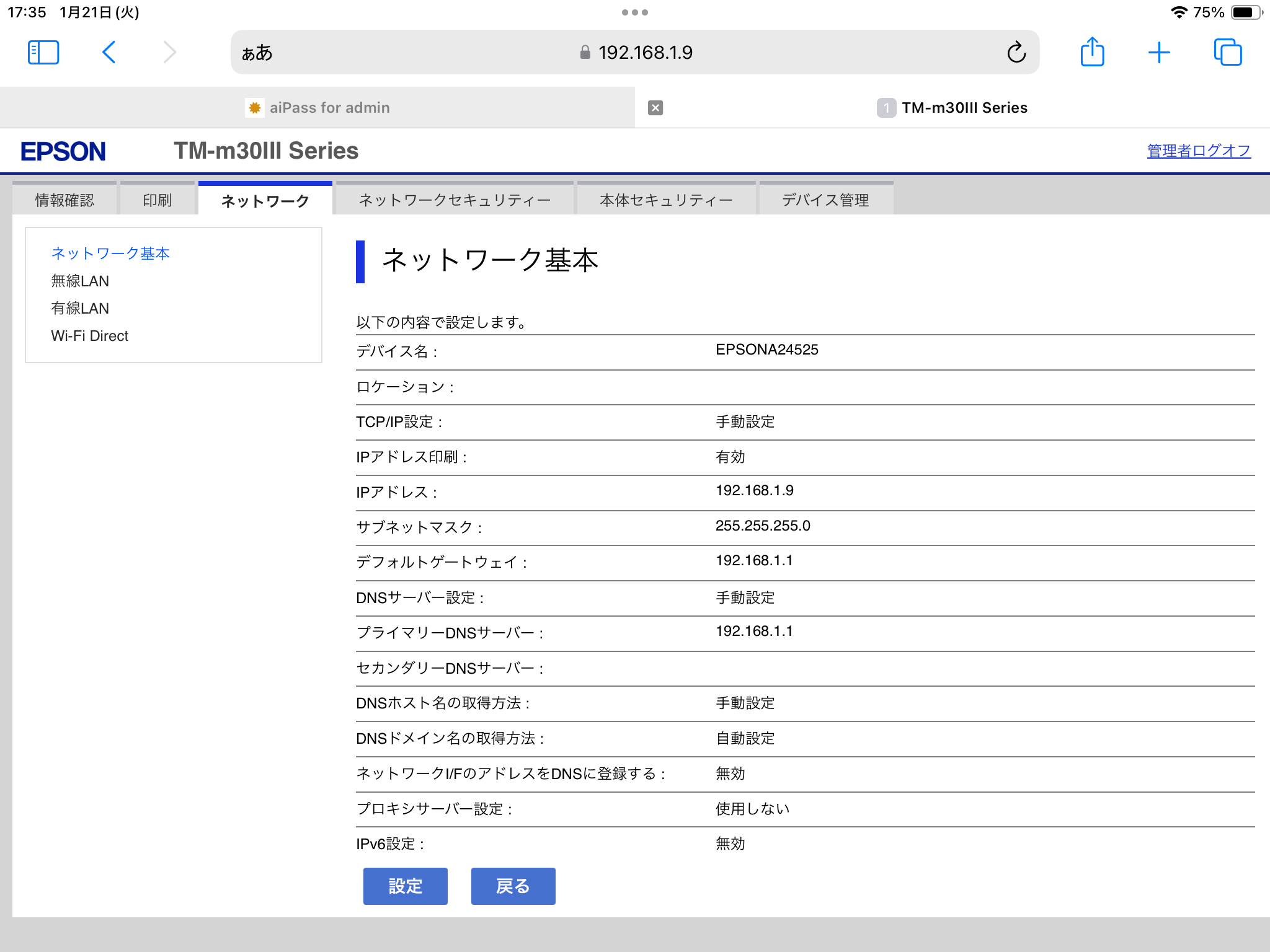Click subnet mask value 255.255.255.0
This screenshot has height=952, width=1270.
pos(763,526)
